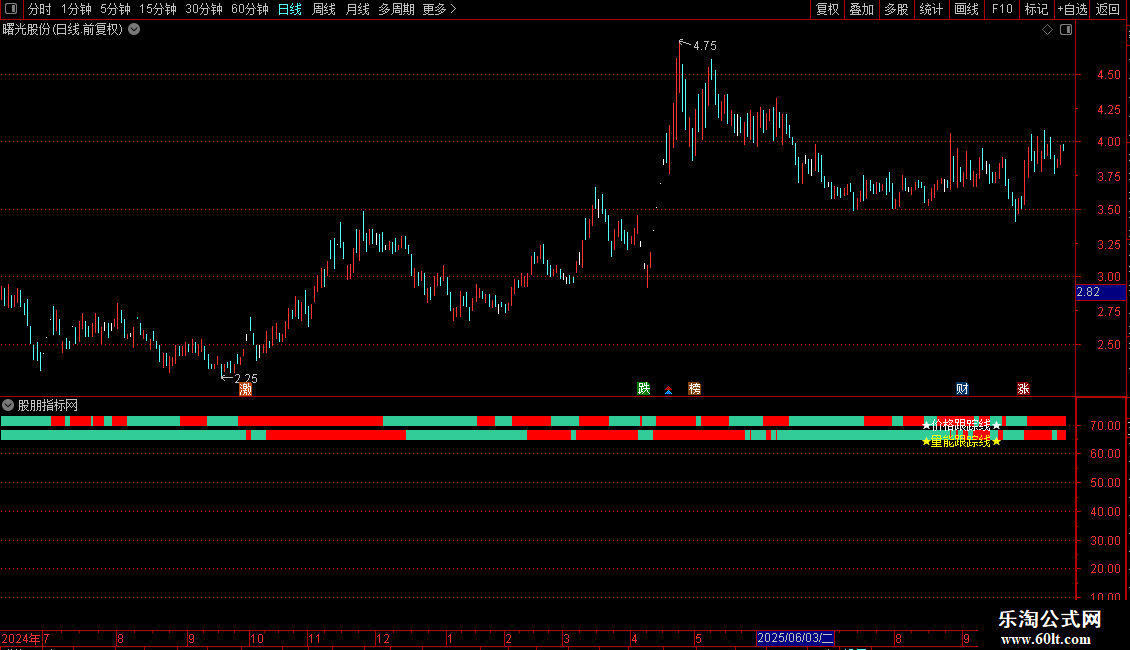Switch to 月线 monthly chart
Viewport: 1130px width, 650px height.
point(357,9)
